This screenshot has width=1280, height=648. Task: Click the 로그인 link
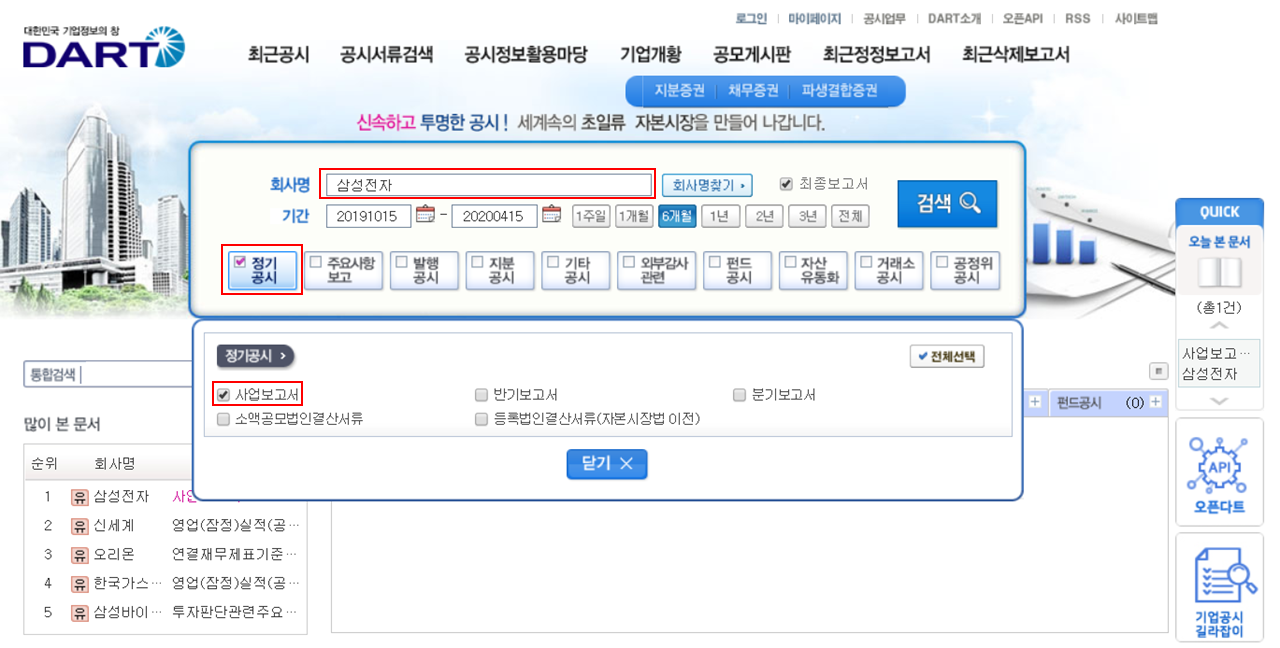[751, 18]
